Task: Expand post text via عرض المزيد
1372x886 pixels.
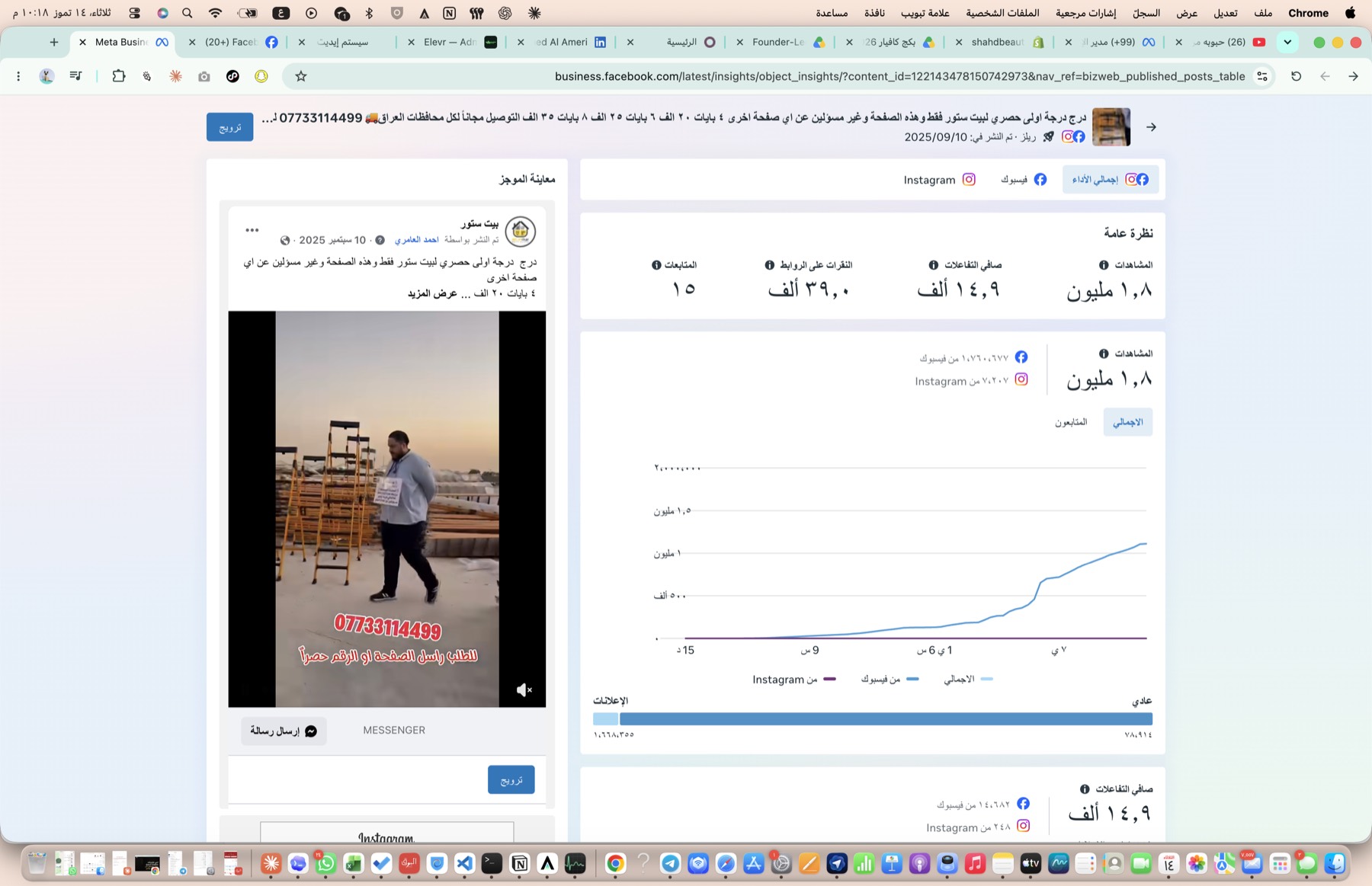Action: coord(434,293)
